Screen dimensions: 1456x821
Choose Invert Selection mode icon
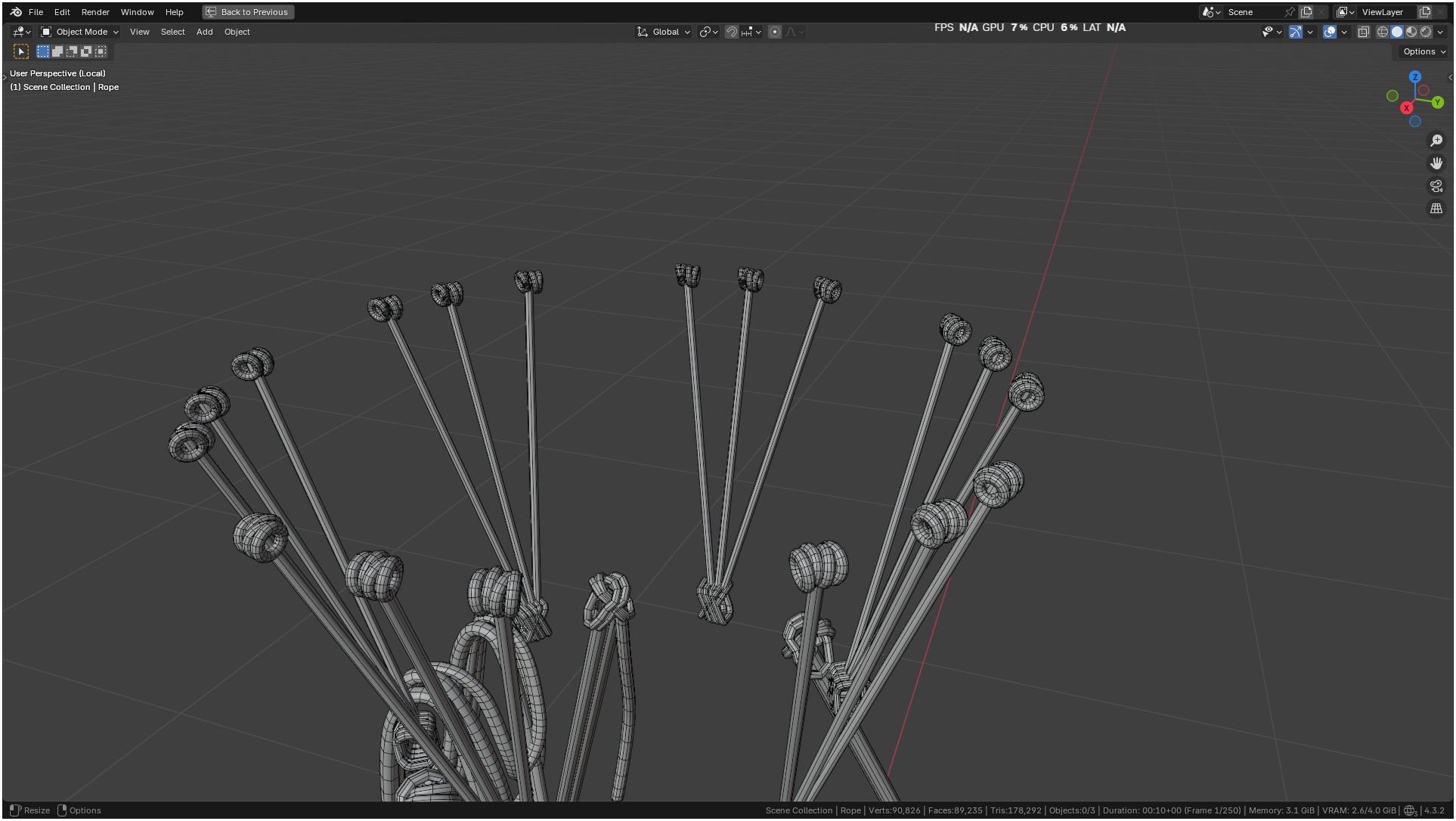point(86,51)
